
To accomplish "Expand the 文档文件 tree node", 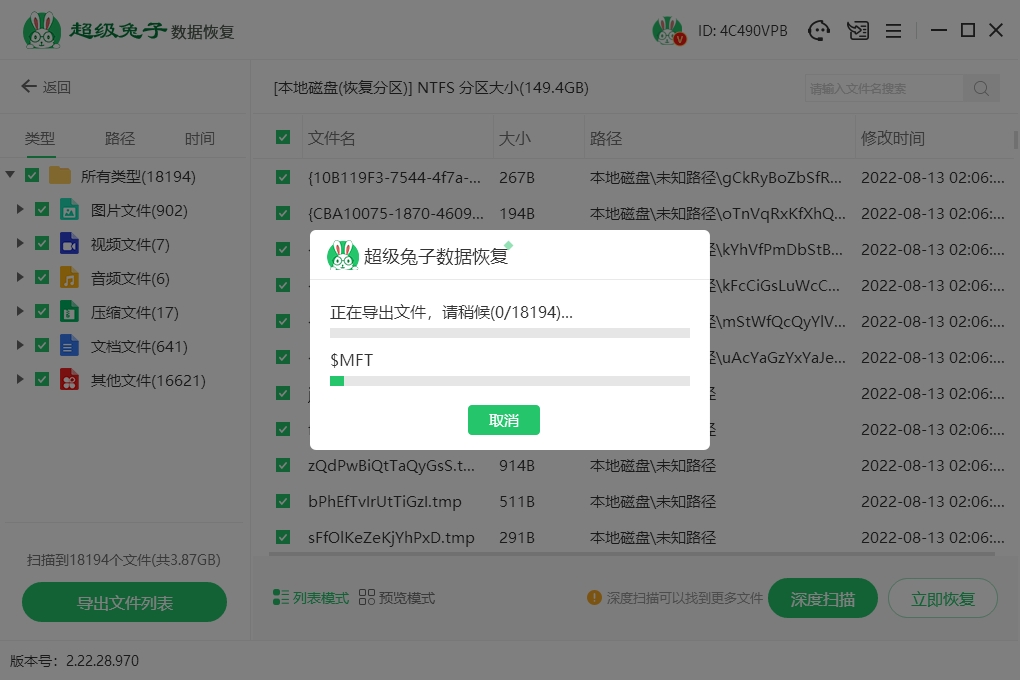I will pos(20,346).
